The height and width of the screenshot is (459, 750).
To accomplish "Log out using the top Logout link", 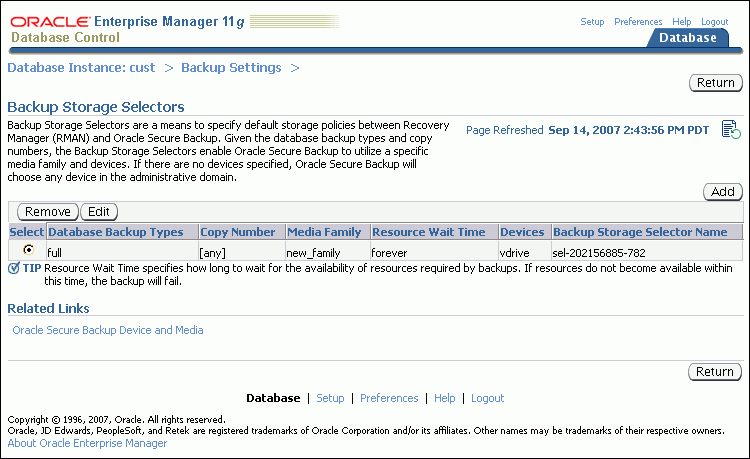I will click(715, 22).
